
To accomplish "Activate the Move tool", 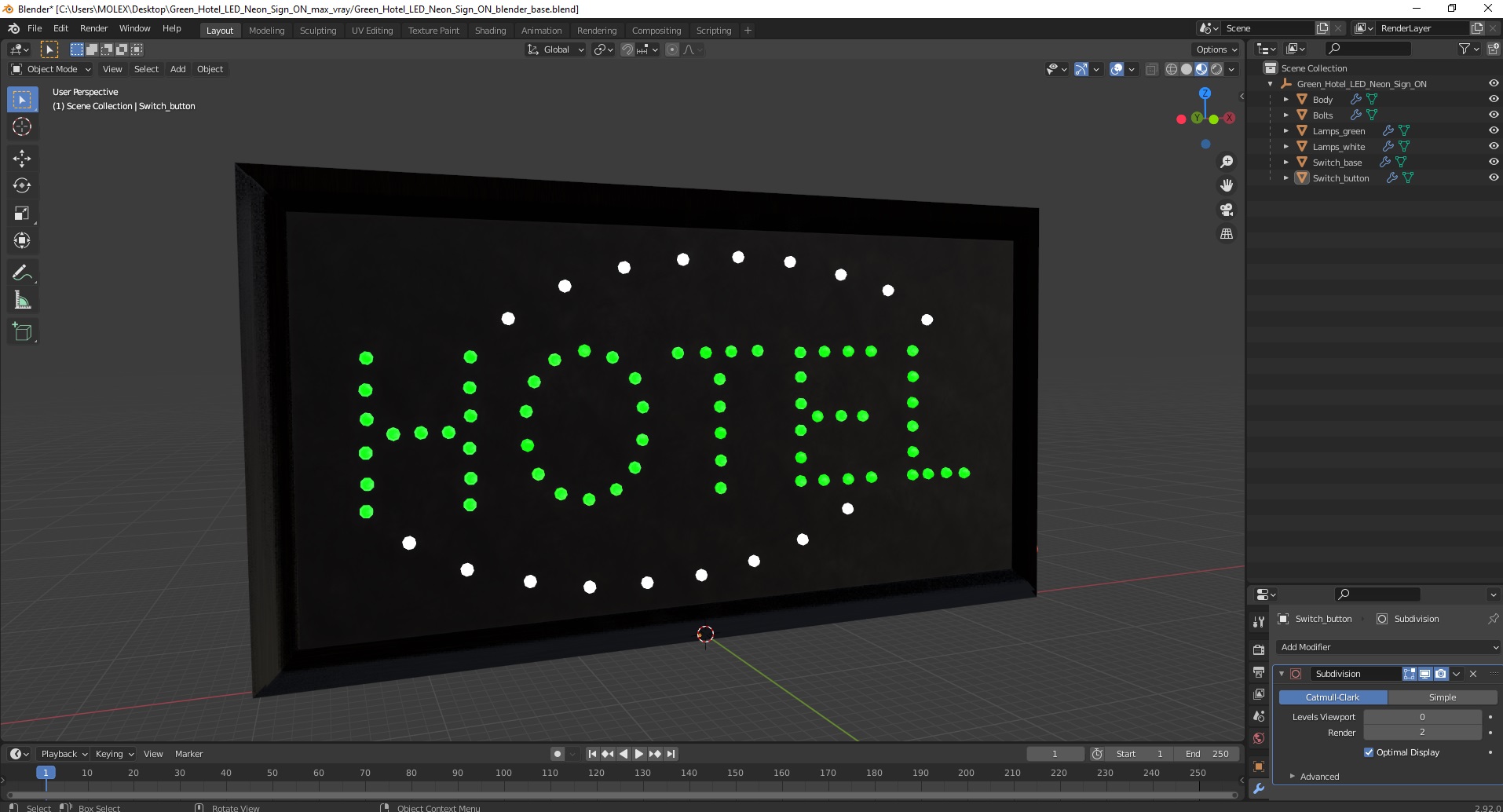I will 22,158.
